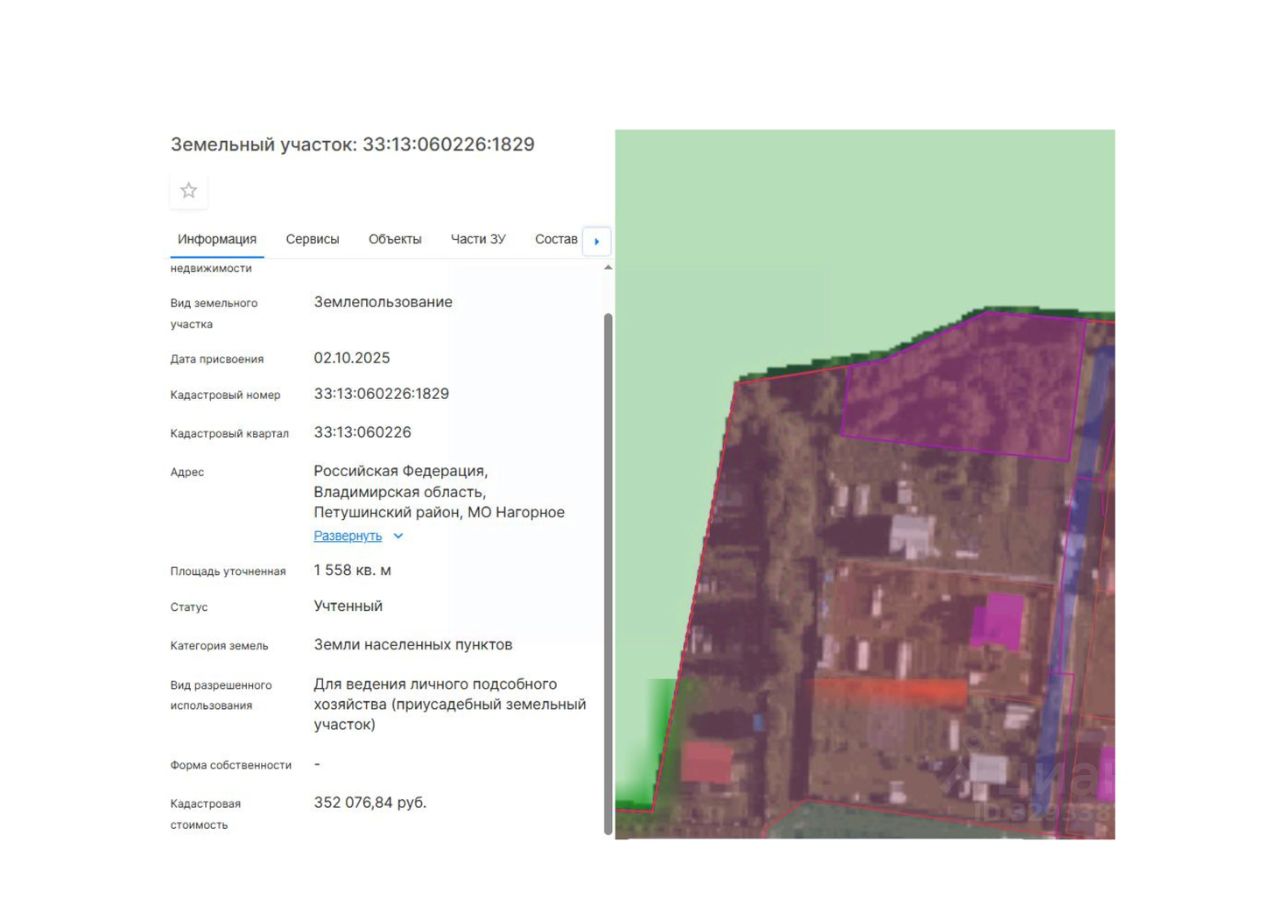The image size is (1280, 905).
Task: Click the Кадастровая стоимость label
Action: coord(205,814)
